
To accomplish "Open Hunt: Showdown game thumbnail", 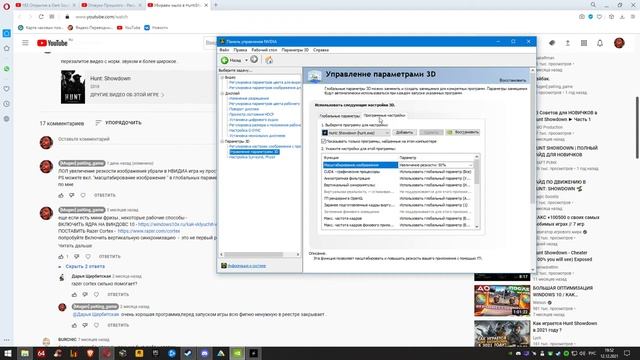I will 73,87.
